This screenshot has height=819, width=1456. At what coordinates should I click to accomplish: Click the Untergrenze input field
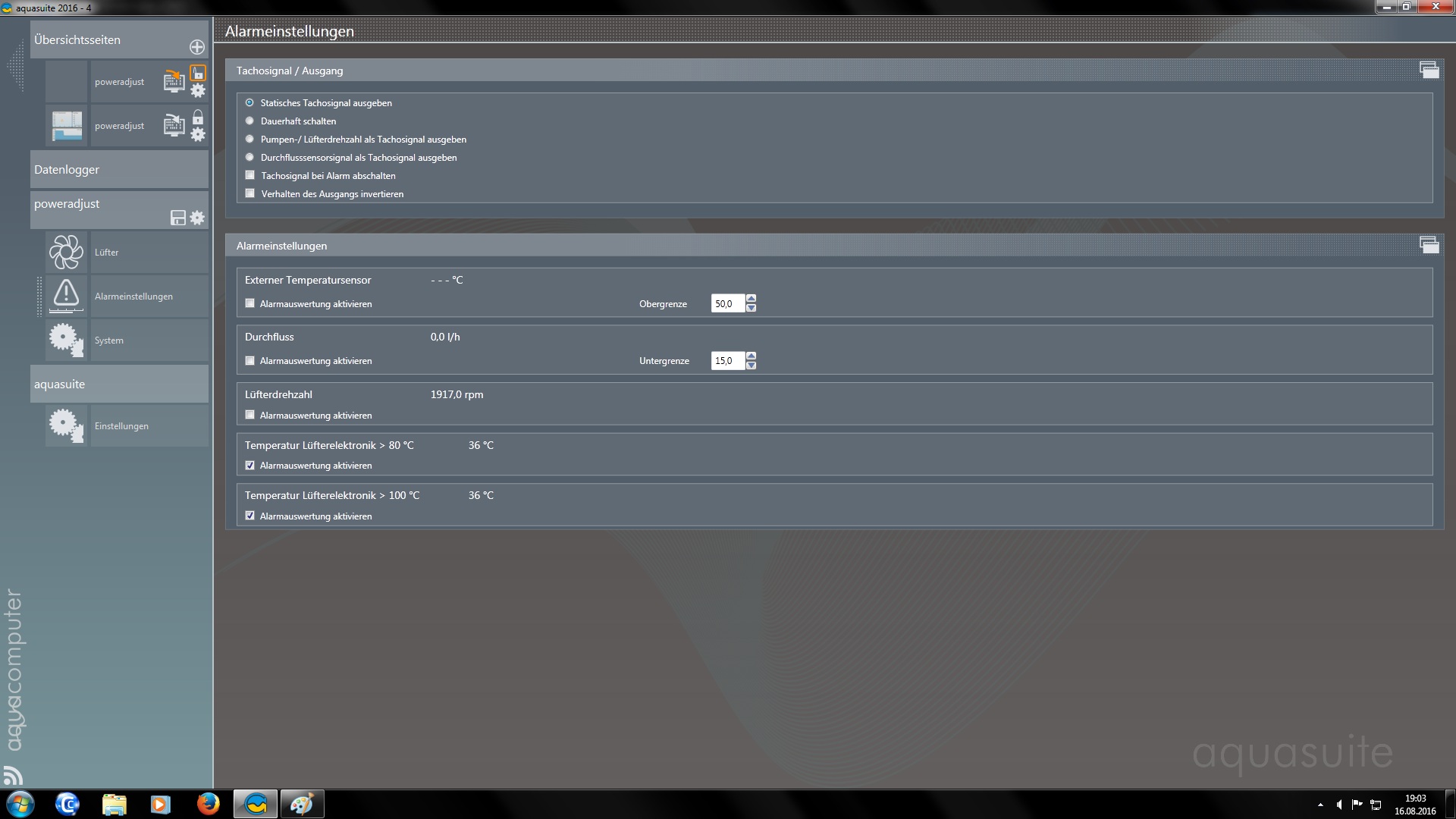[x=727, y=361]
